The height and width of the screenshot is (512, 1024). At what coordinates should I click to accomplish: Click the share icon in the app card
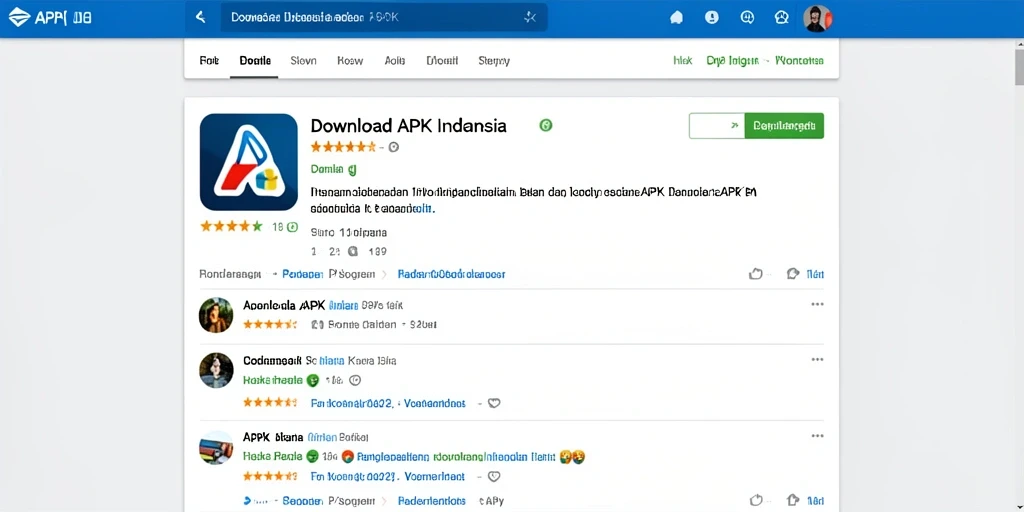click(x=793, y=274)
